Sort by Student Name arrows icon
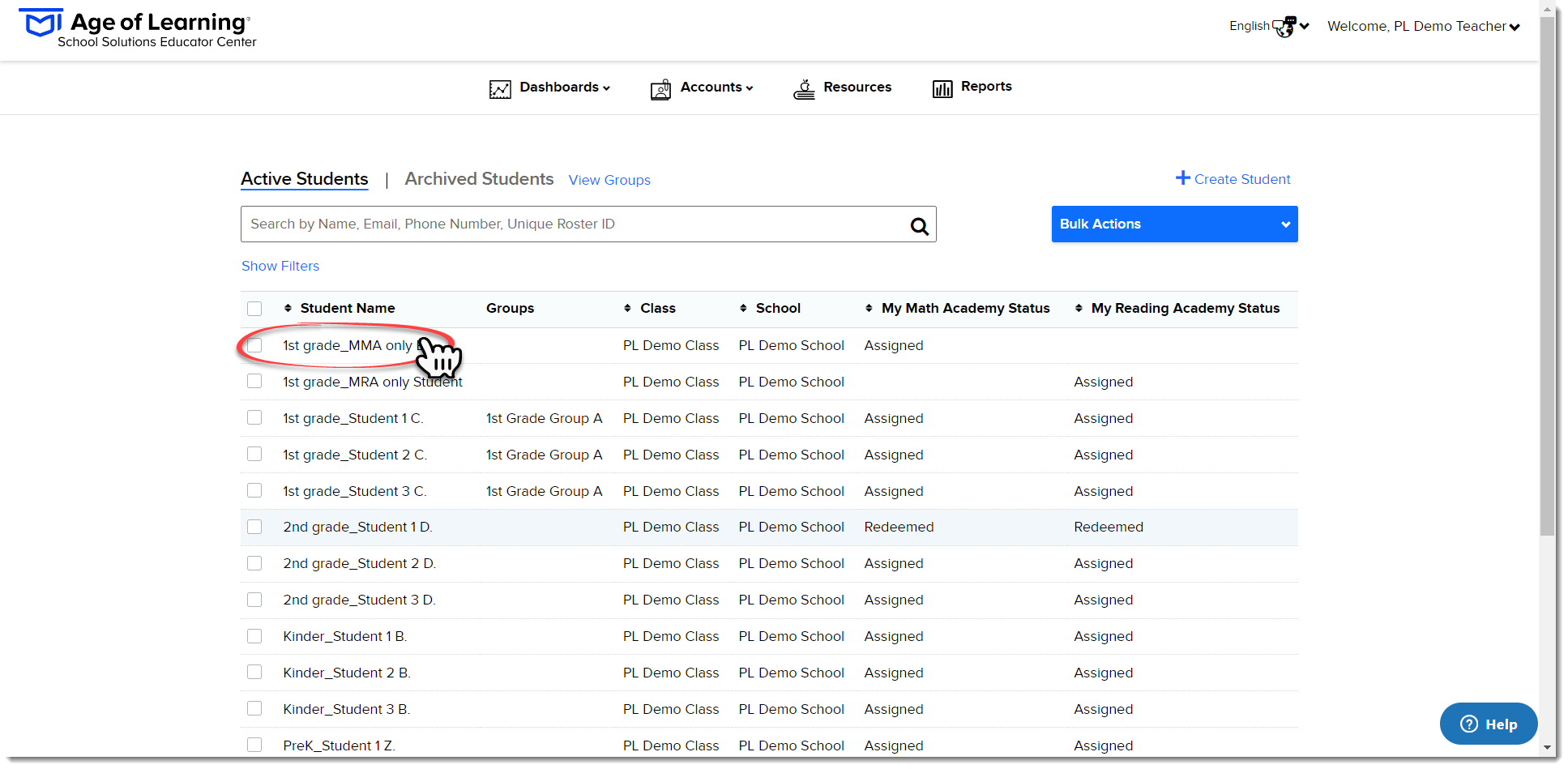 click(288, 308)
